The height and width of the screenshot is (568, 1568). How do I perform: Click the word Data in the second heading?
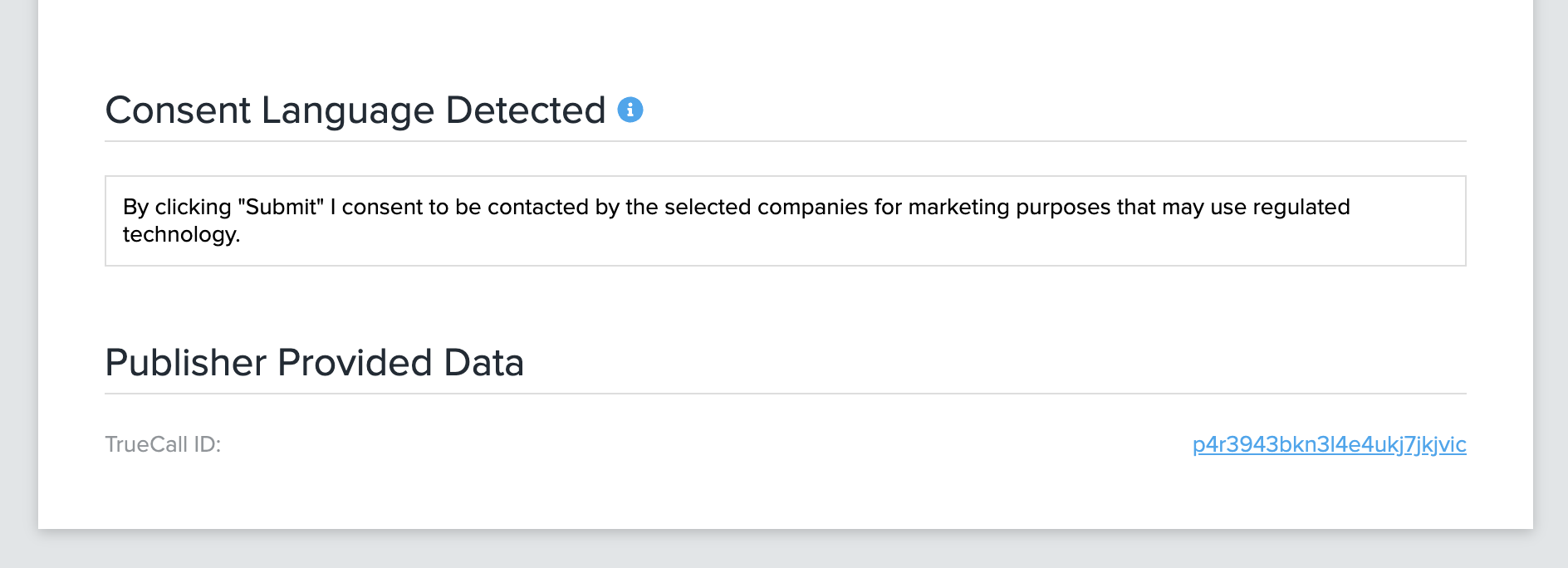coord(483,363)
